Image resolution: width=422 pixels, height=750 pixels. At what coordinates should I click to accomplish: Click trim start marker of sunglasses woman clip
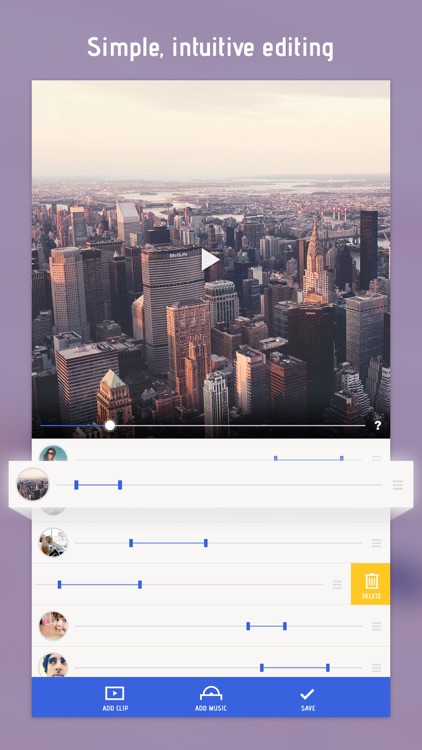coord(276,458)
